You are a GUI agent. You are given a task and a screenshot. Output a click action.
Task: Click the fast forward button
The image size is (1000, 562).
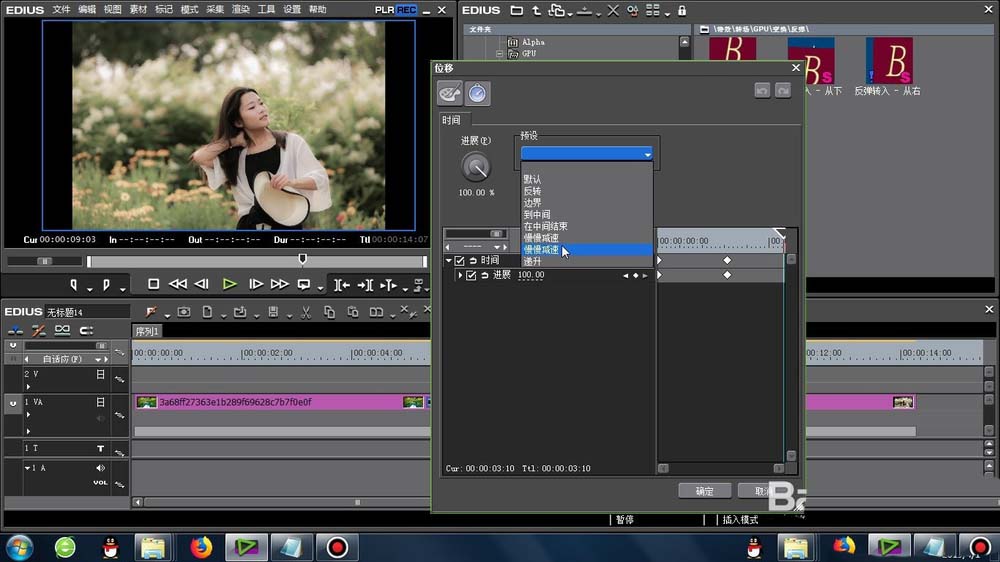coord(279,285)
